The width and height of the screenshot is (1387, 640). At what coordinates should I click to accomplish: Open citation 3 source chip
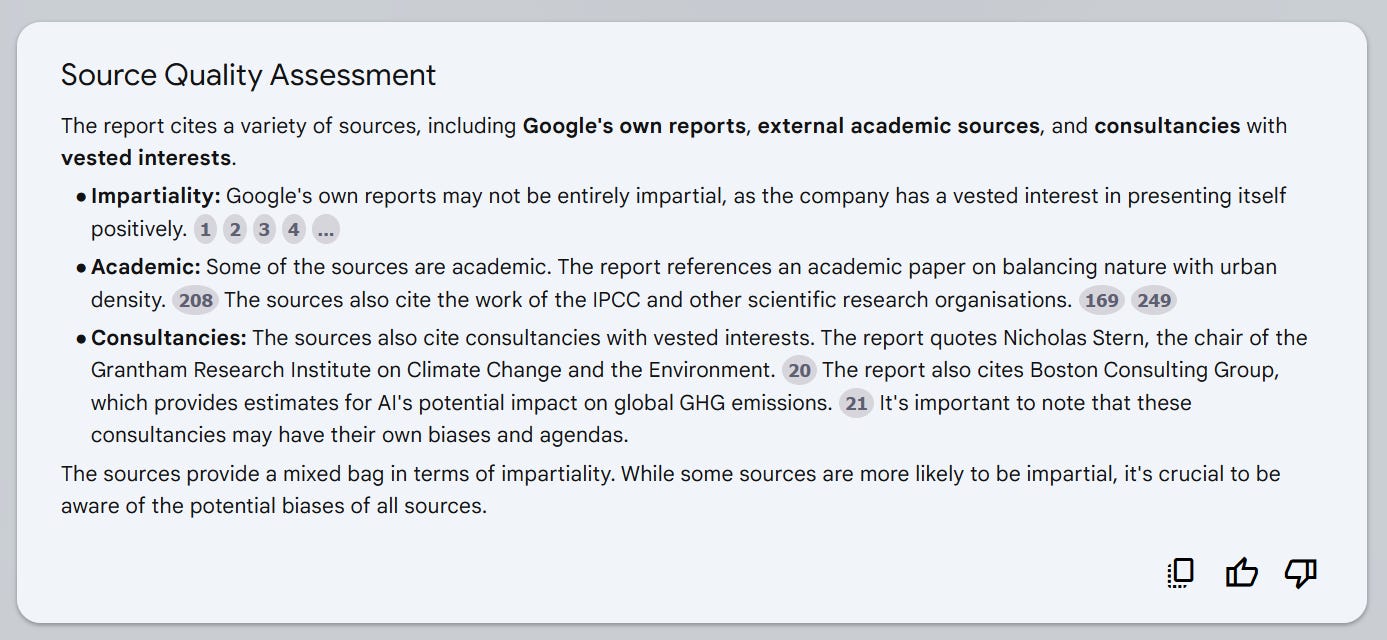[x=264, y=230]
